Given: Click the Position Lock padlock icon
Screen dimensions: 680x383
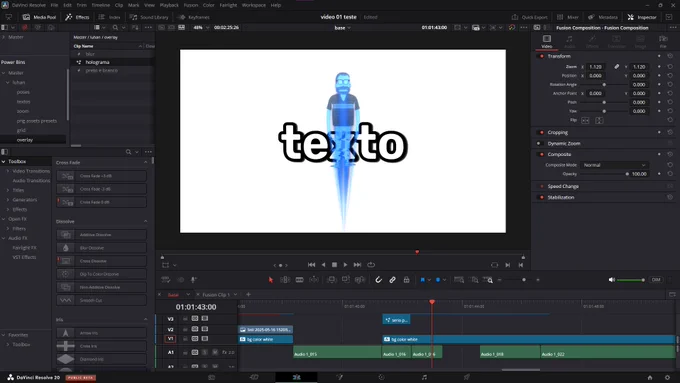Looking at the screenshot, I should tap(406, 280).
